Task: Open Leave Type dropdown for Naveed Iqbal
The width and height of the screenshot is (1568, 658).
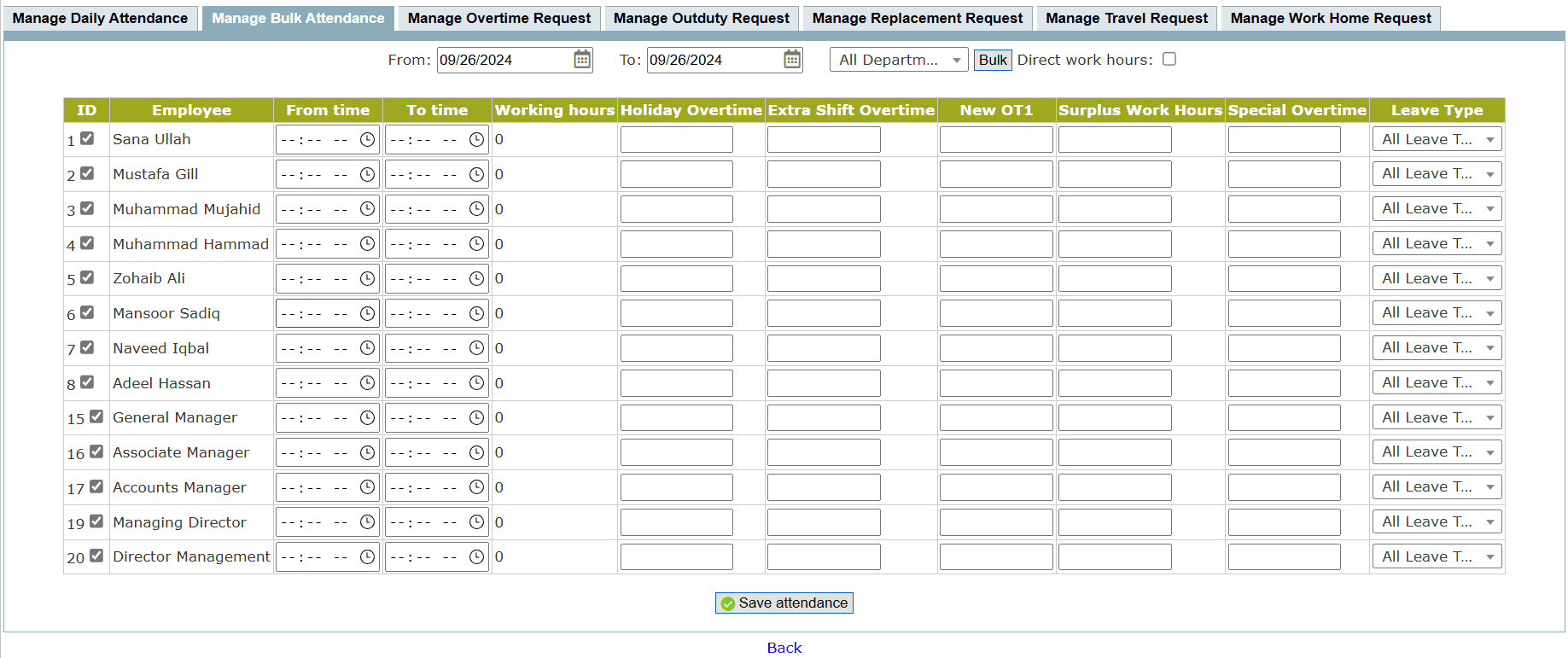Action: click(x=1437, y=348)
